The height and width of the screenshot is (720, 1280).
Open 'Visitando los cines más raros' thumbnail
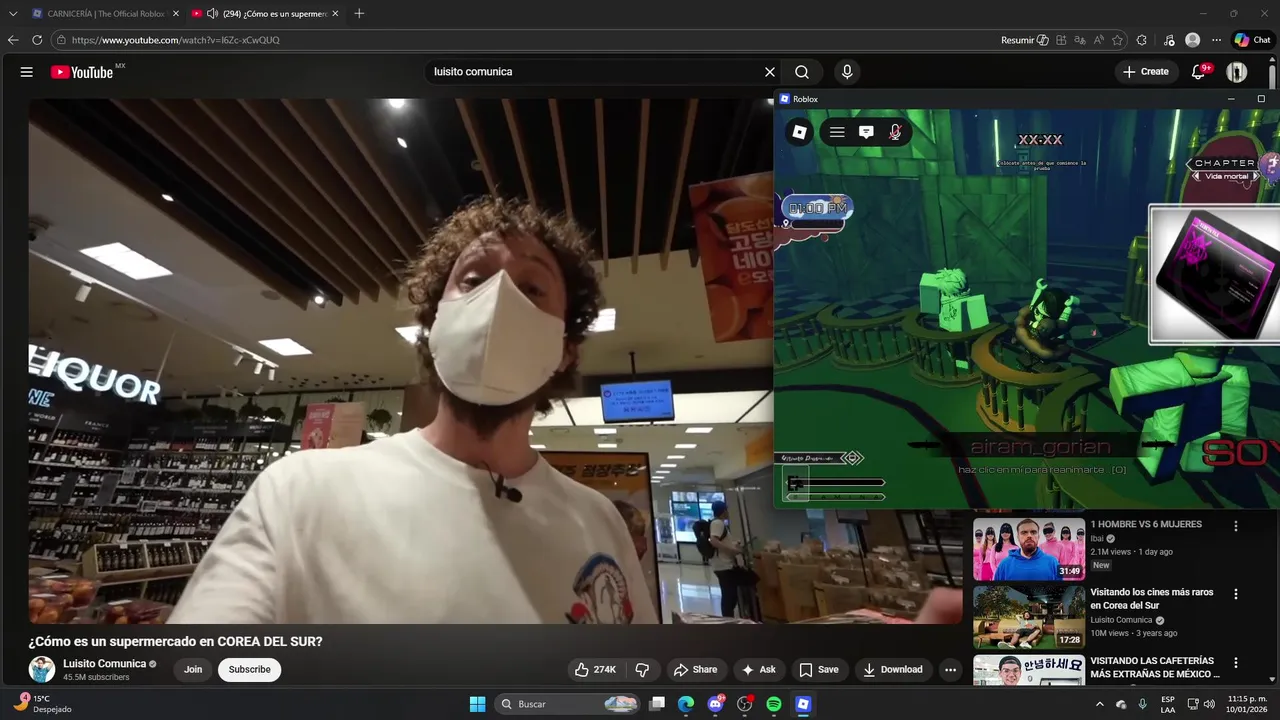tap(1029, 618)
